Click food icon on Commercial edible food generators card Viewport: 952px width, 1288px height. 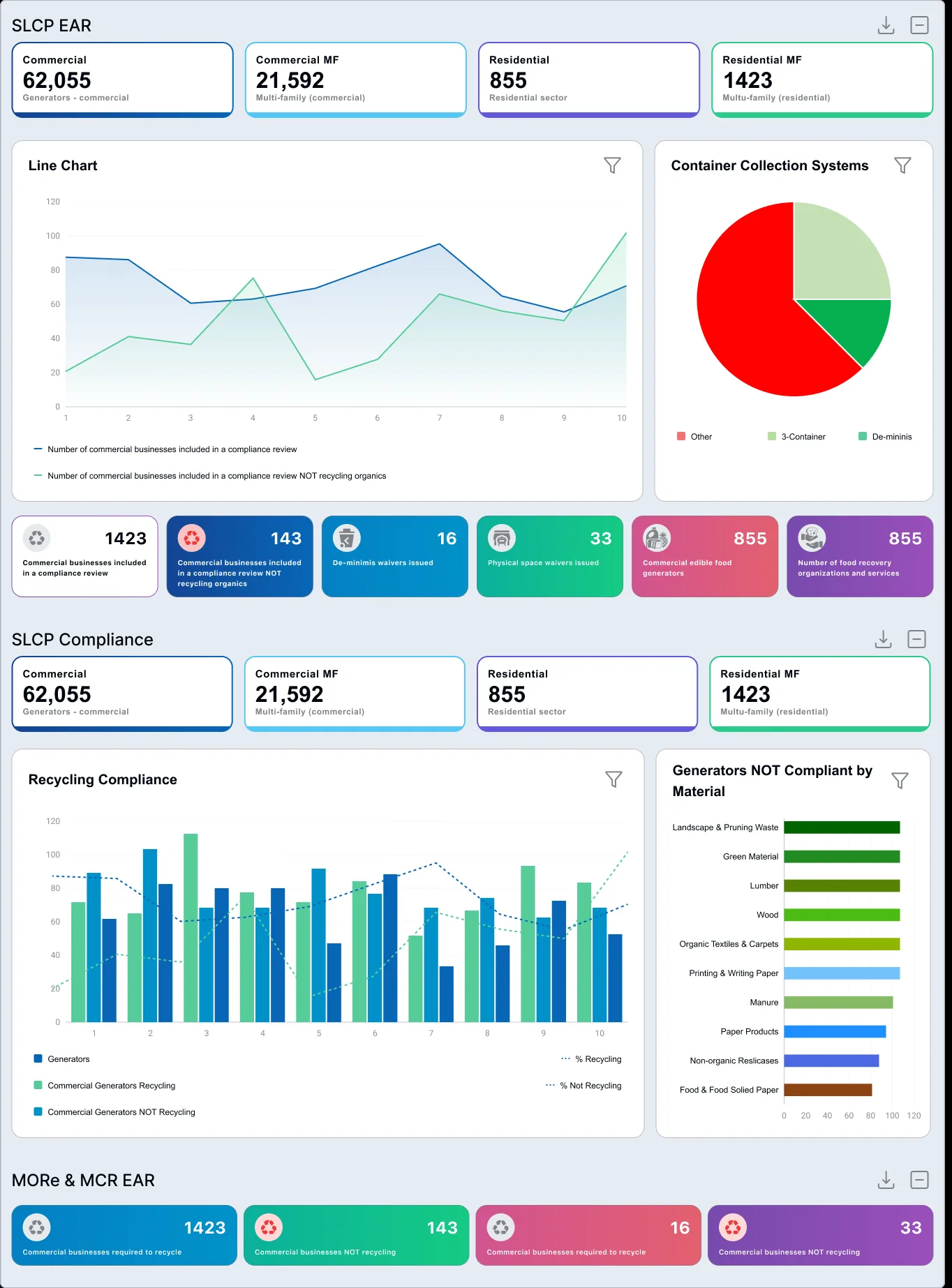pos(657,538)
